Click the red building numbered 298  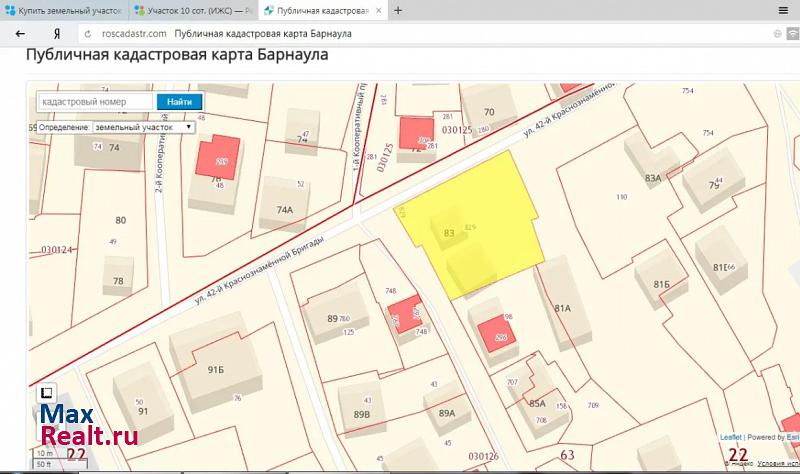pyautogui.click(x=494, y=333)
